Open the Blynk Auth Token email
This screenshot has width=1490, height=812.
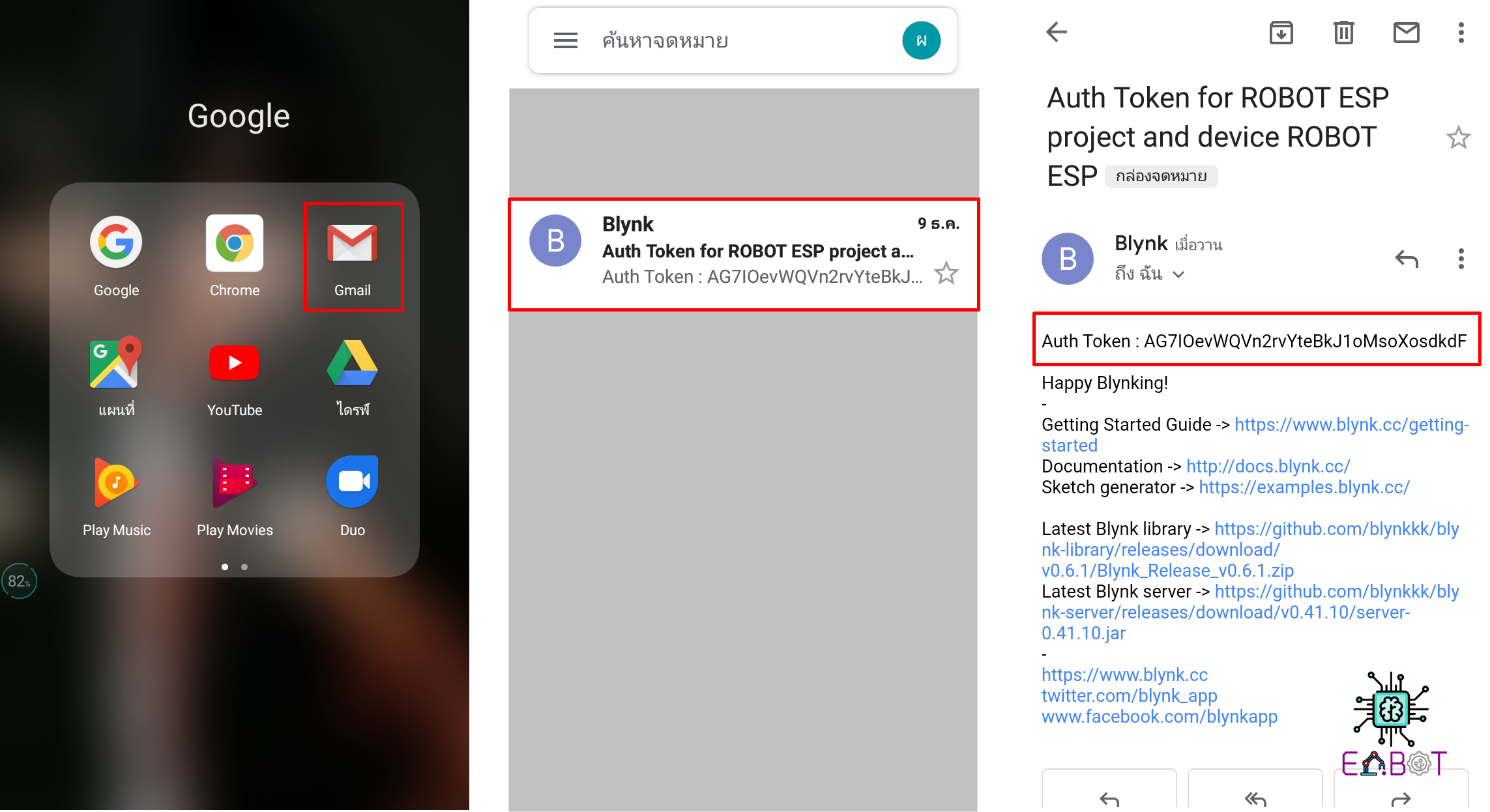click(x=744, y=255)
